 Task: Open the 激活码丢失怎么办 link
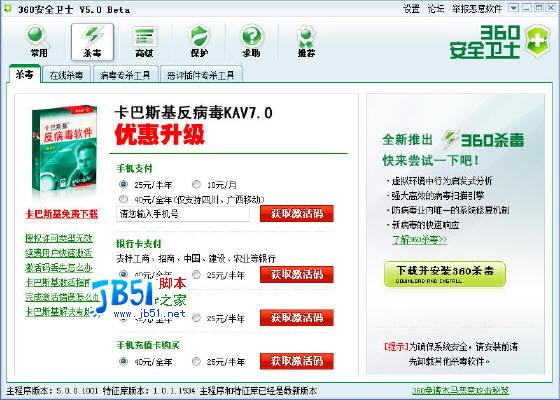point(59,268)
